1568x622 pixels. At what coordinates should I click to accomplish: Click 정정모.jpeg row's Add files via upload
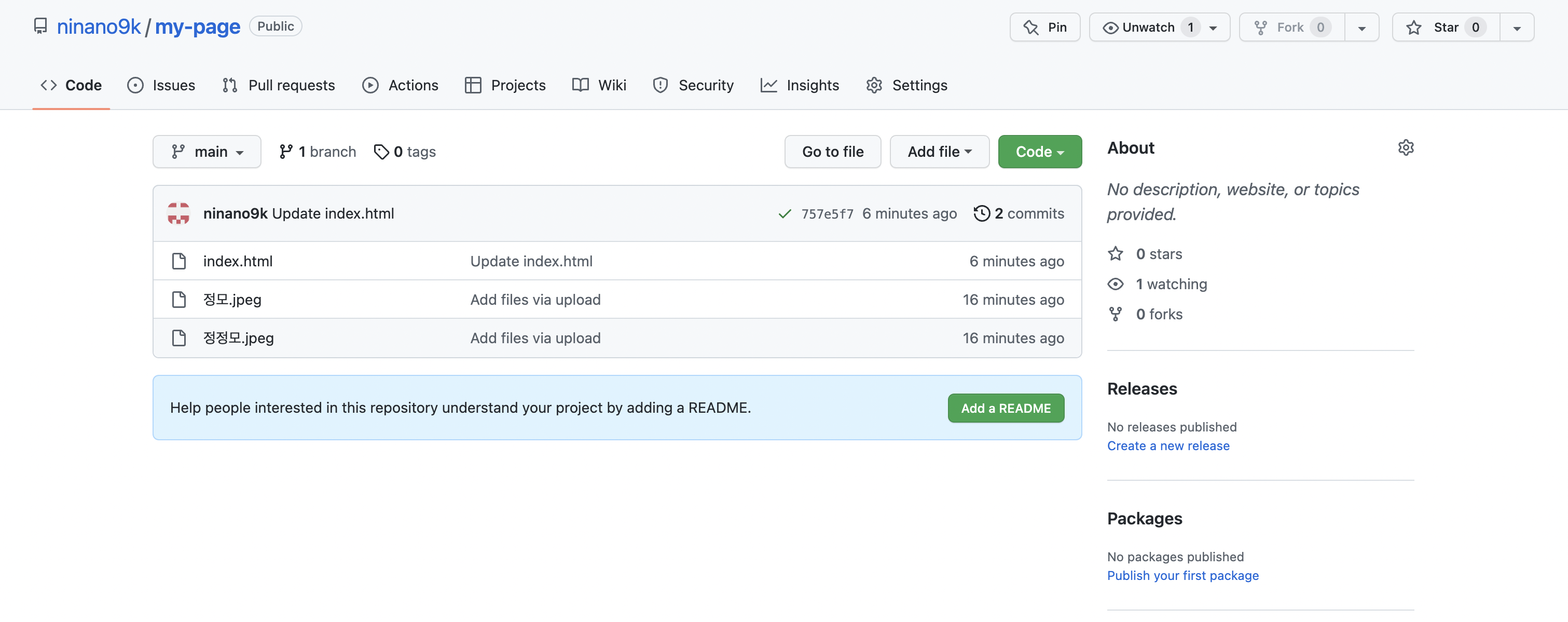pos(535,337)
